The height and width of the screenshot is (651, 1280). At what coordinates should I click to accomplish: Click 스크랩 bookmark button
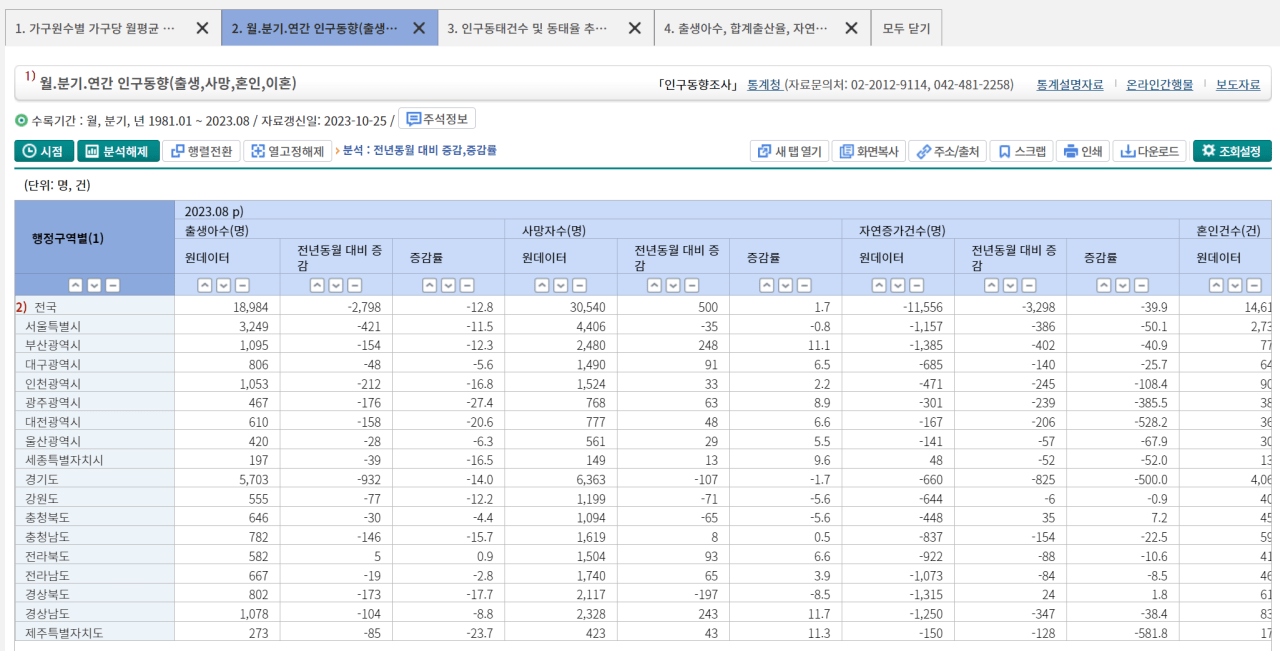pyautogui.click(x=1022, y=151)
